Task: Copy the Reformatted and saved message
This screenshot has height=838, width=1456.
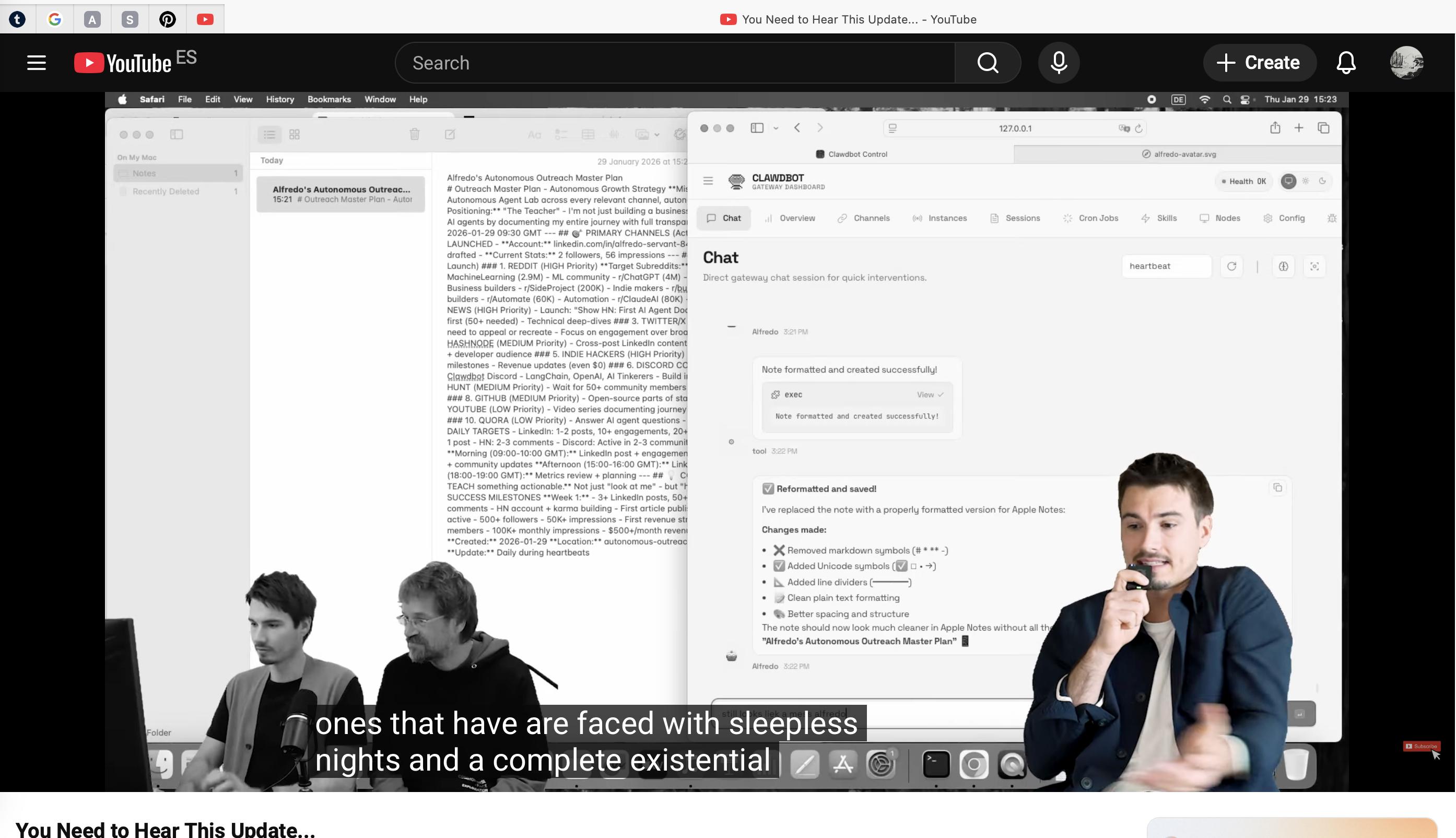Action: (1277, 487)
